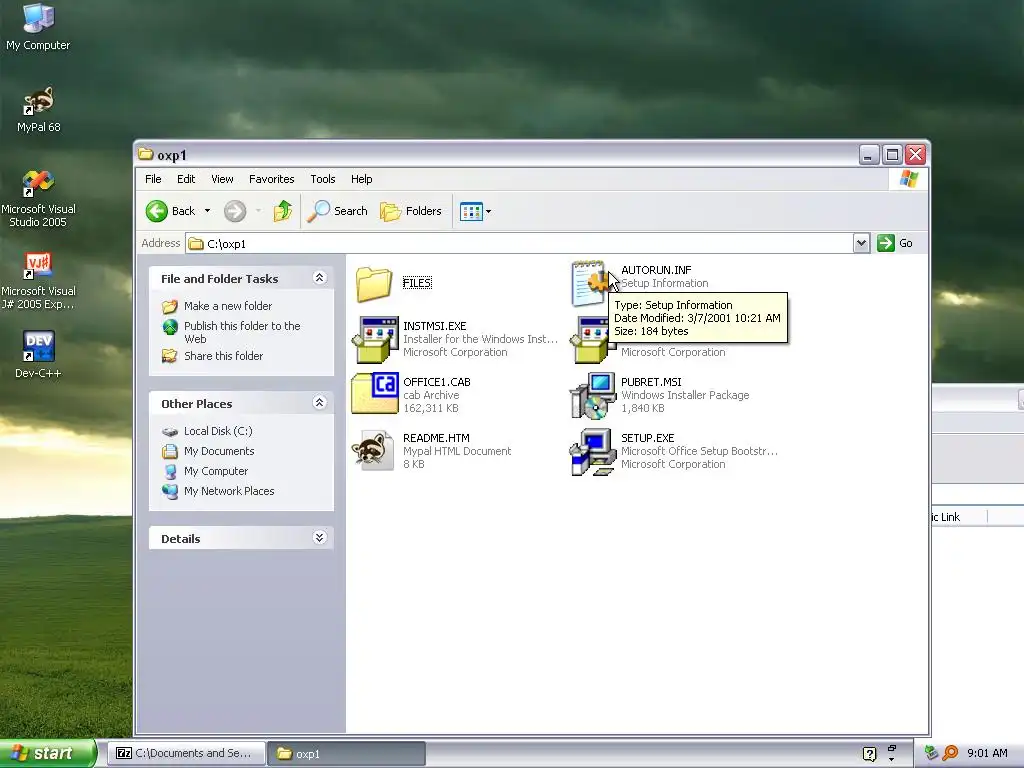The height and width of the screenshot is (768, 1024).
Task: Collapse the File and Folder Tasks panel
Action: (x=319, y=278)
